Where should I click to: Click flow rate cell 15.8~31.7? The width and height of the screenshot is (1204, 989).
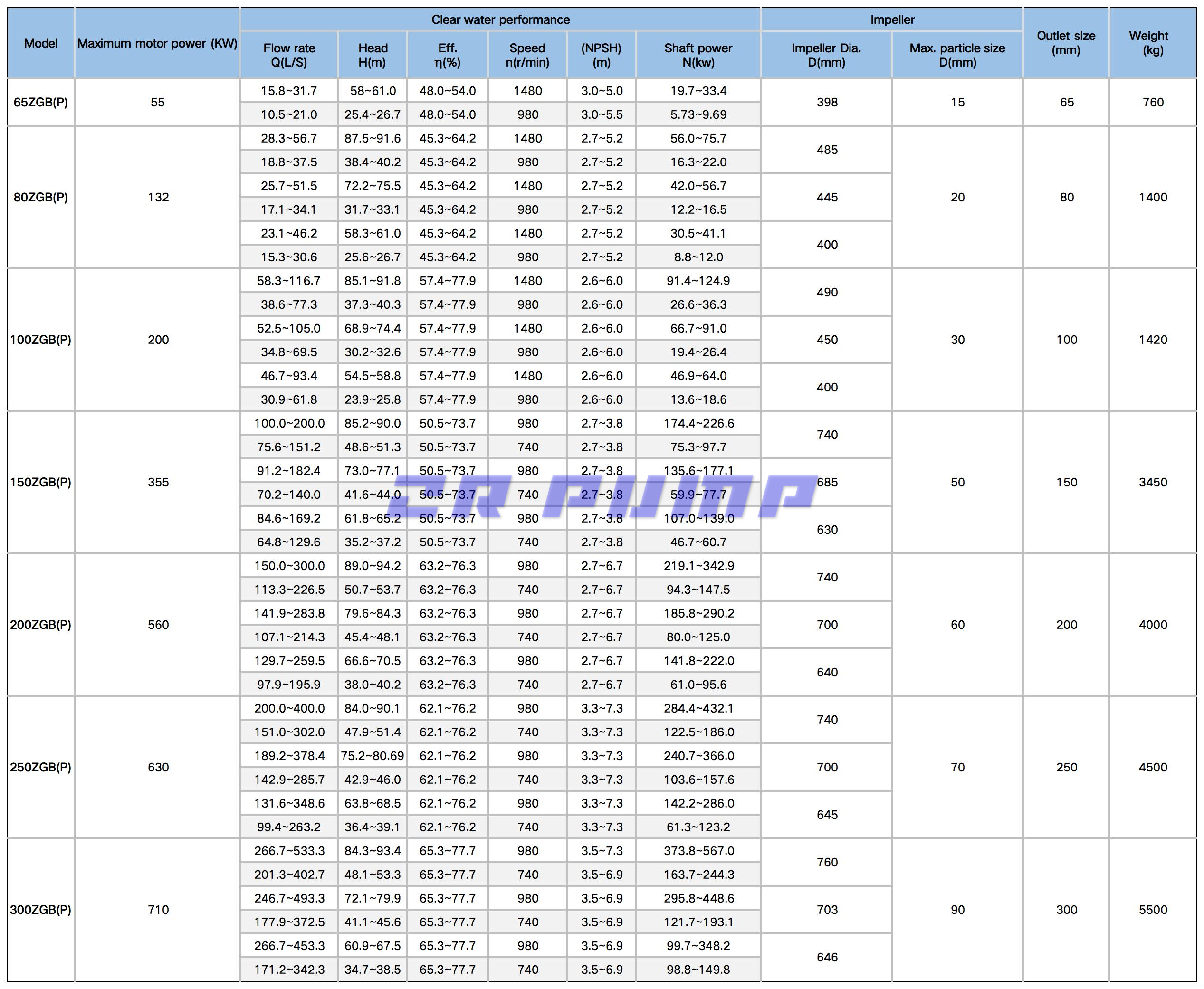289,91
